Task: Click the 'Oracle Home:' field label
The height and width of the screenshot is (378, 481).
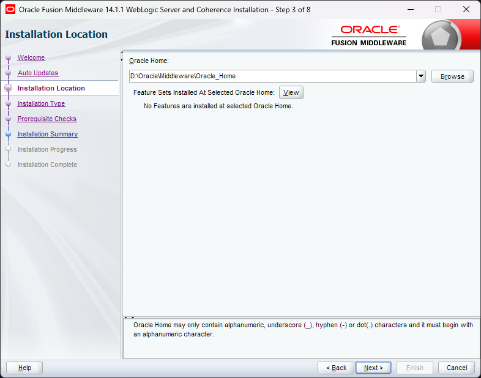Action: click(149, 61)
